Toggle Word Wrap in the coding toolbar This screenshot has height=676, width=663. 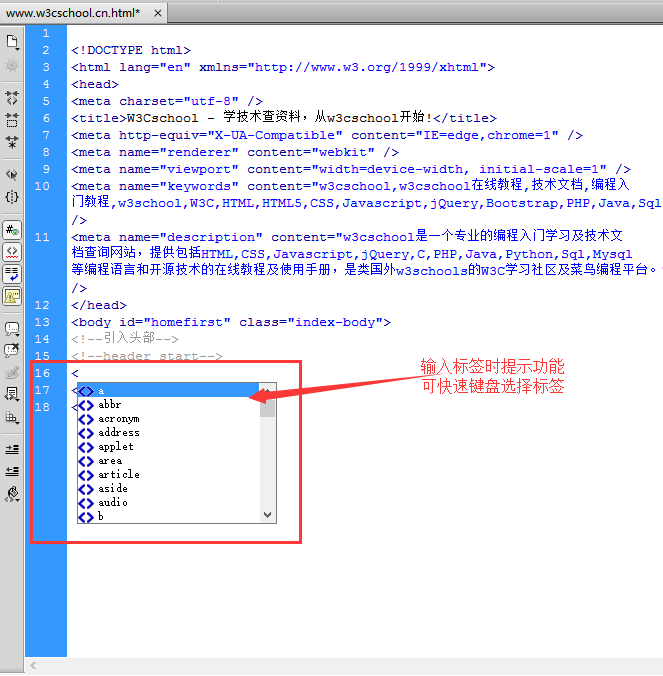tap(12, 274)
